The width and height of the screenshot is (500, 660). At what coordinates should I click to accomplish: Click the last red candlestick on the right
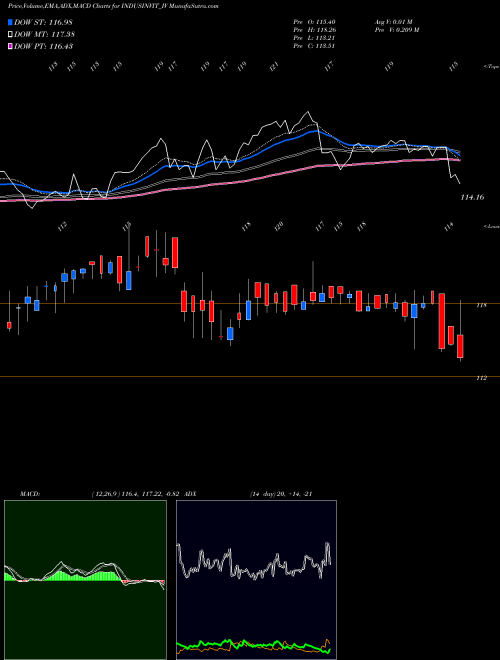click(x=460, y=346)
